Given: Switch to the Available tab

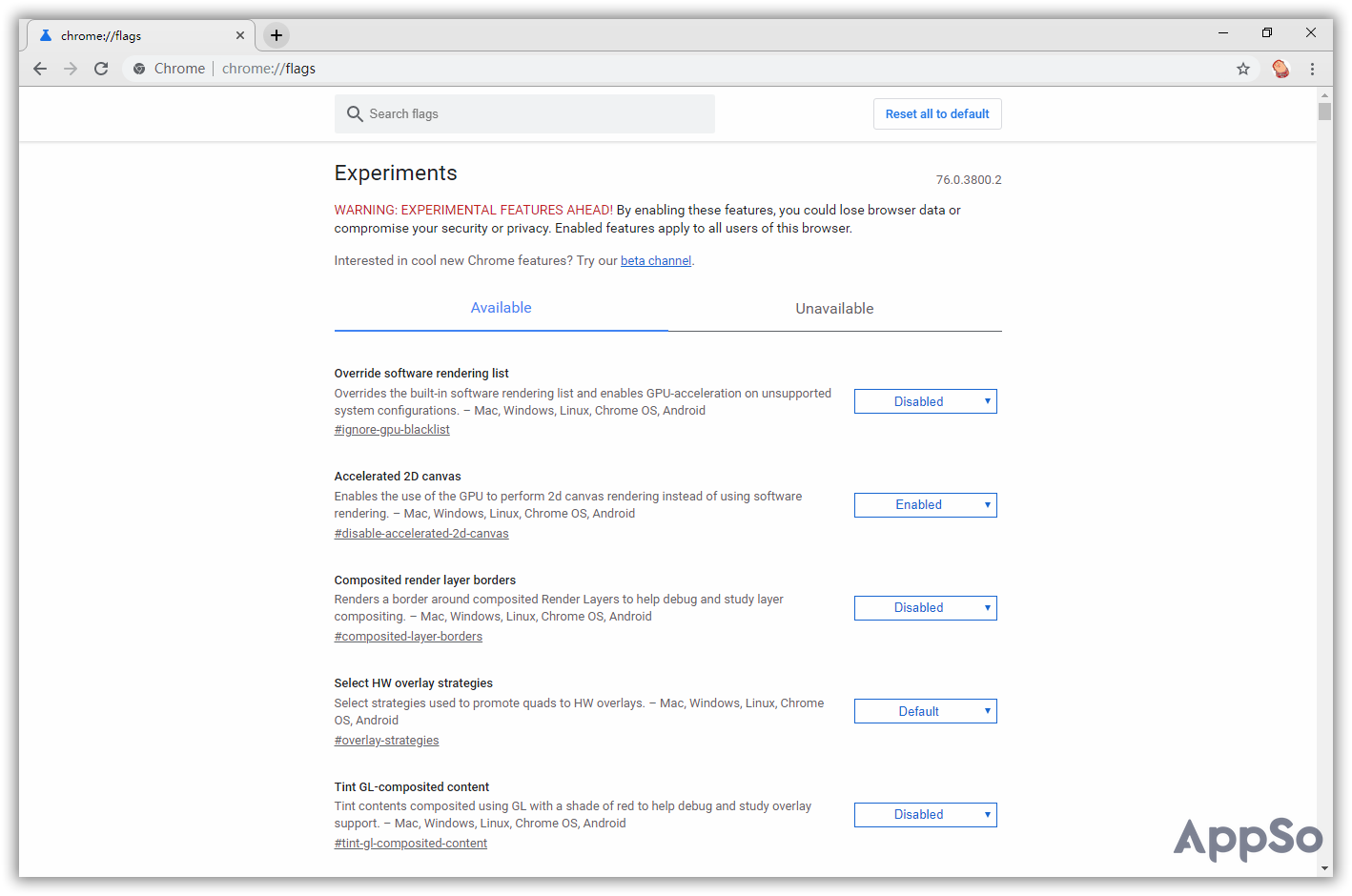Looking at the screenshot, I should 501,308.
